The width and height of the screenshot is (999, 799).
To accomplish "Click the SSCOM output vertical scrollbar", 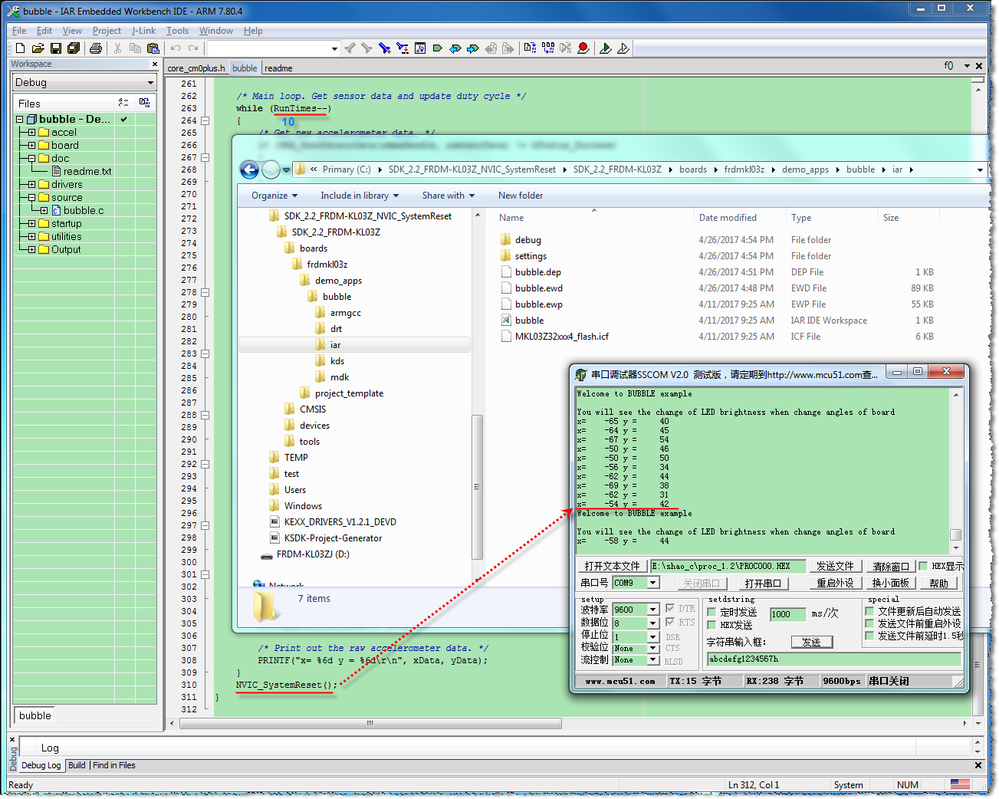I will point(956,535).
